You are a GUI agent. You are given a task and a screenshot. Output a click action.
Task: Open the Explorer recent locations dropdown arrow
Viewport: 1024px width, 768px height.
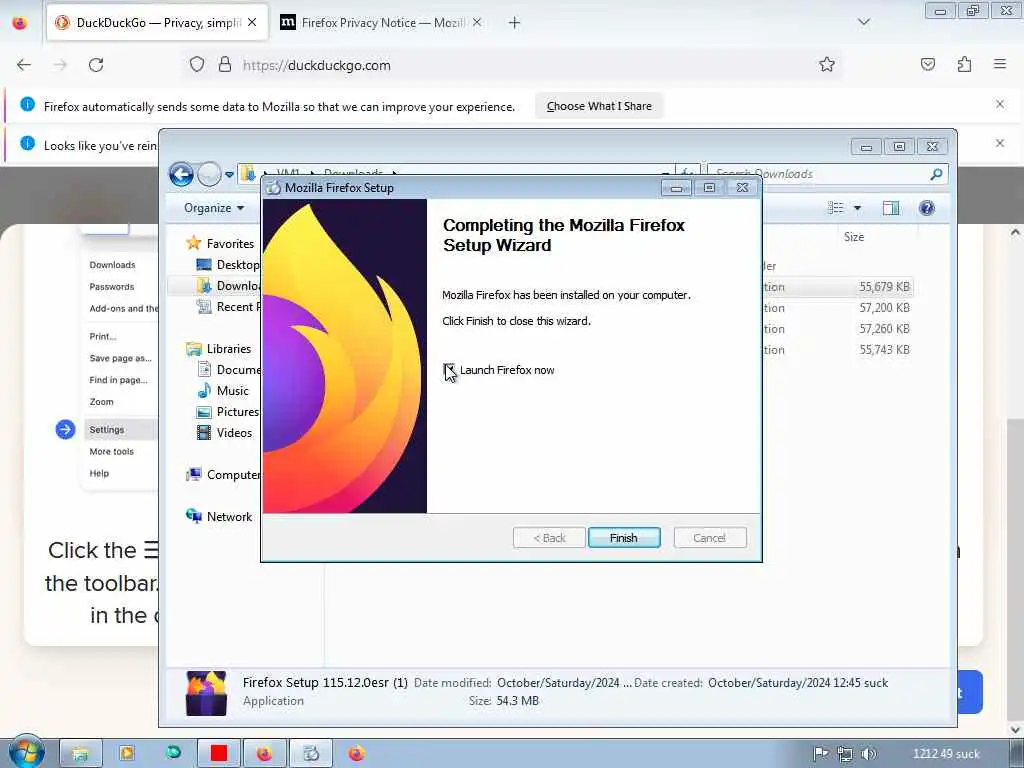coord(229,174)
